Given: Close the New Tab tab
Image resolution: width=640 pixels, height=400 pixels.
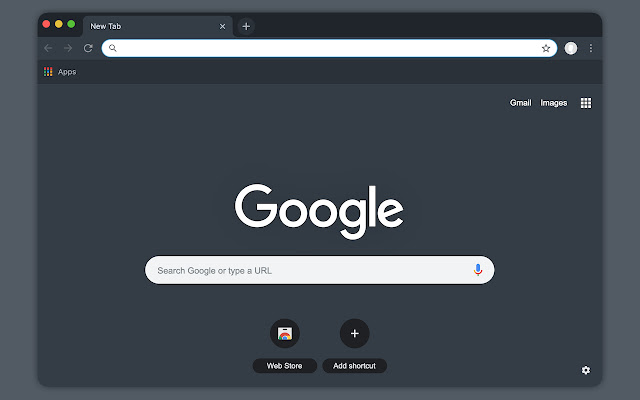Looking at the screenshot, I should click(222, 27).
